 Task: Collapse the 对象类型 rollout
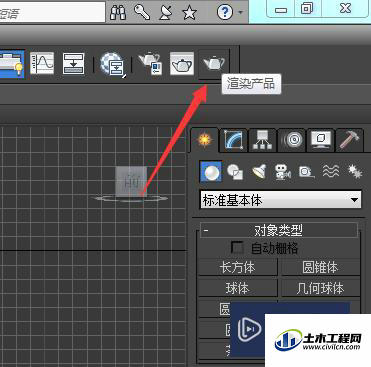pos(279,230)
